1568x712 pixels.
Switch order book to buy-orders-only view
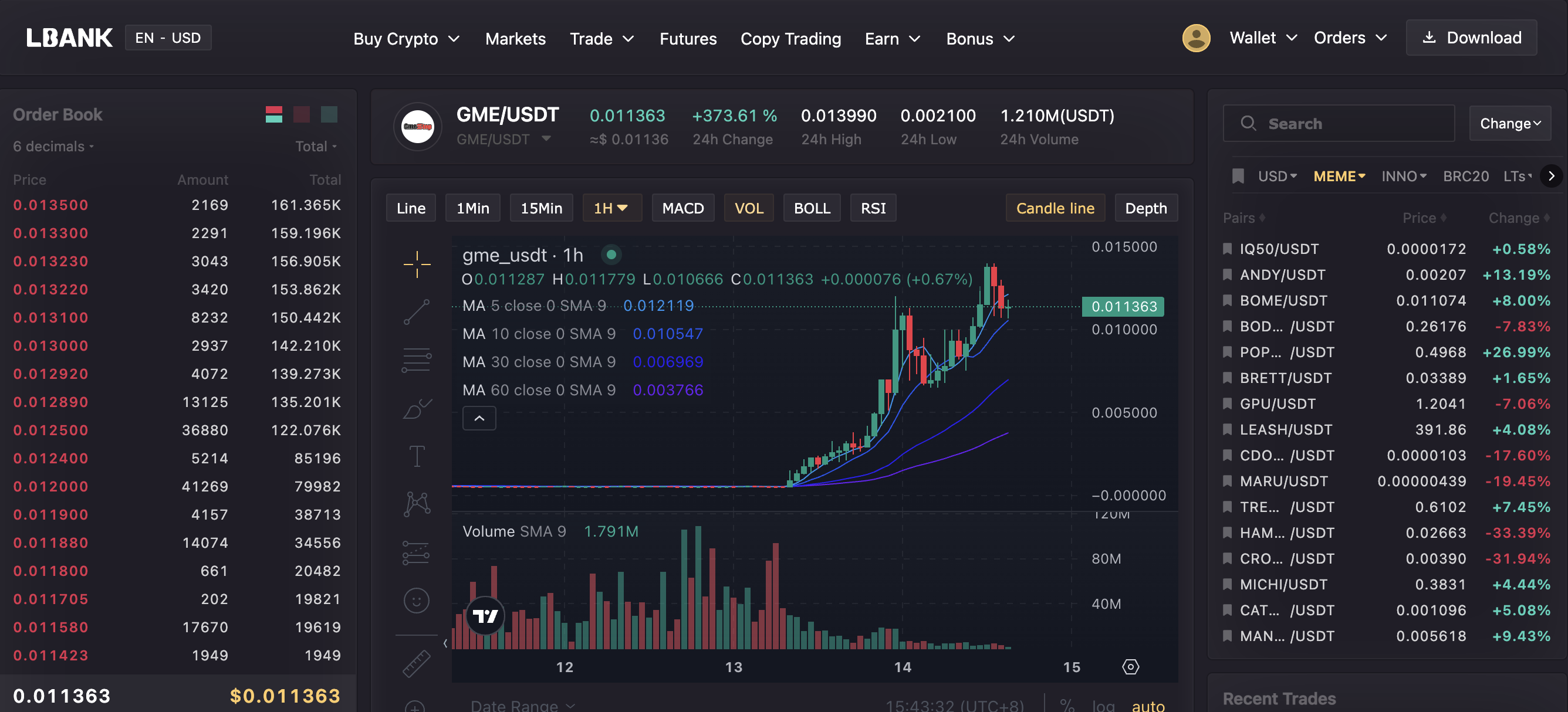329,114
